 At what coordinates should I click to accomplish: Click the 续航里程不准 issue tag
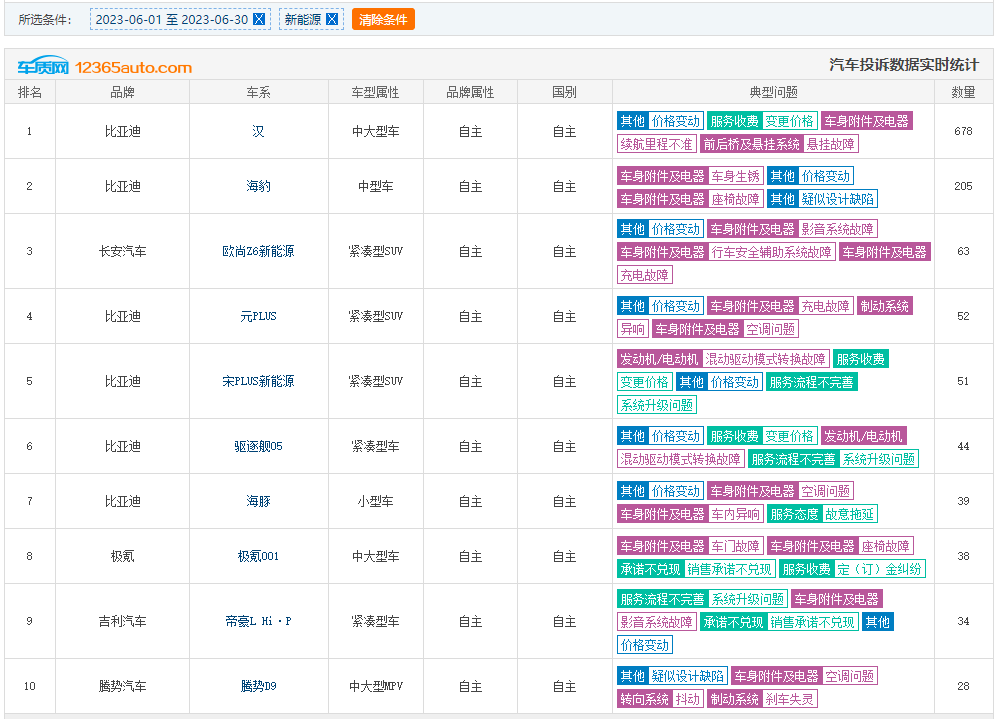point(656,144)
